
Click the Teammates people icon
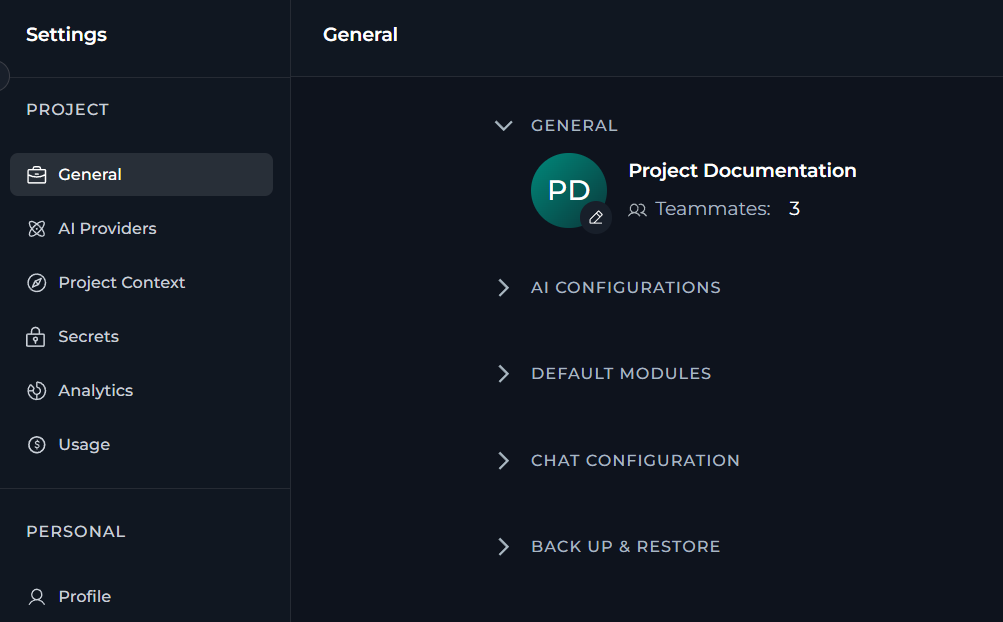pyautogui.click(x=637, y=209)
